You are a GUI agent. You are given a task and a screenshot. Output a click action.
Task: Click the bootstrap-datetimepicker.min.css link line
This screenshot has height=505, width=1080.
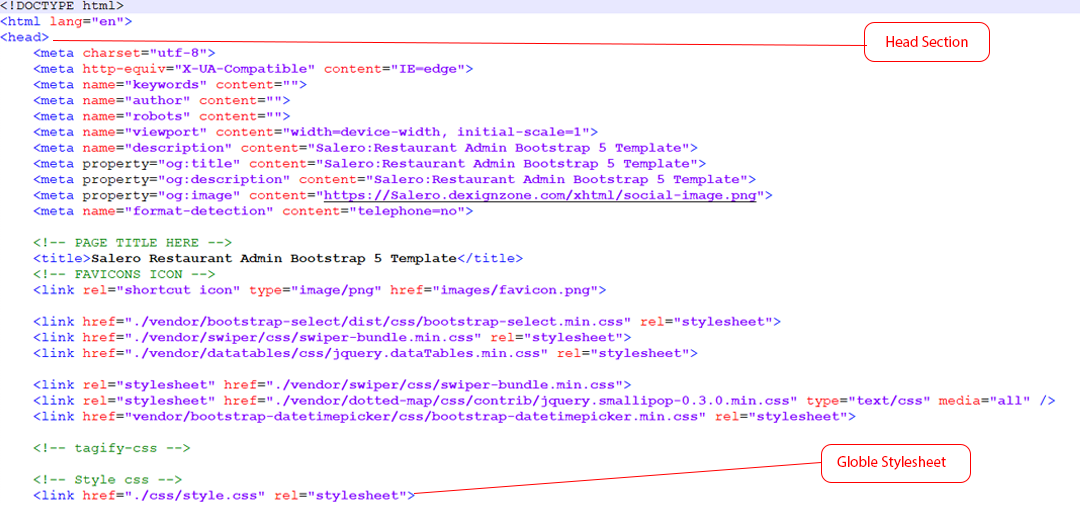tap(444, 416)
